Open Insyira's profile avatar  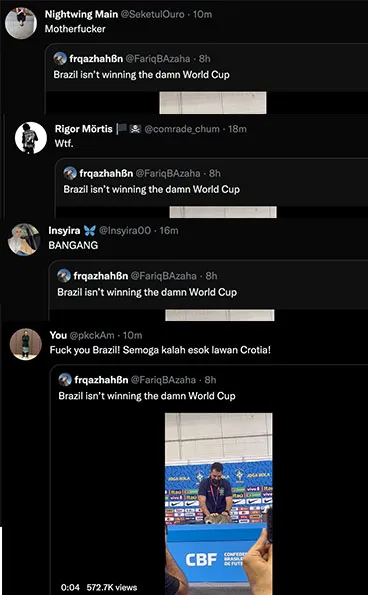pos(24,239)
